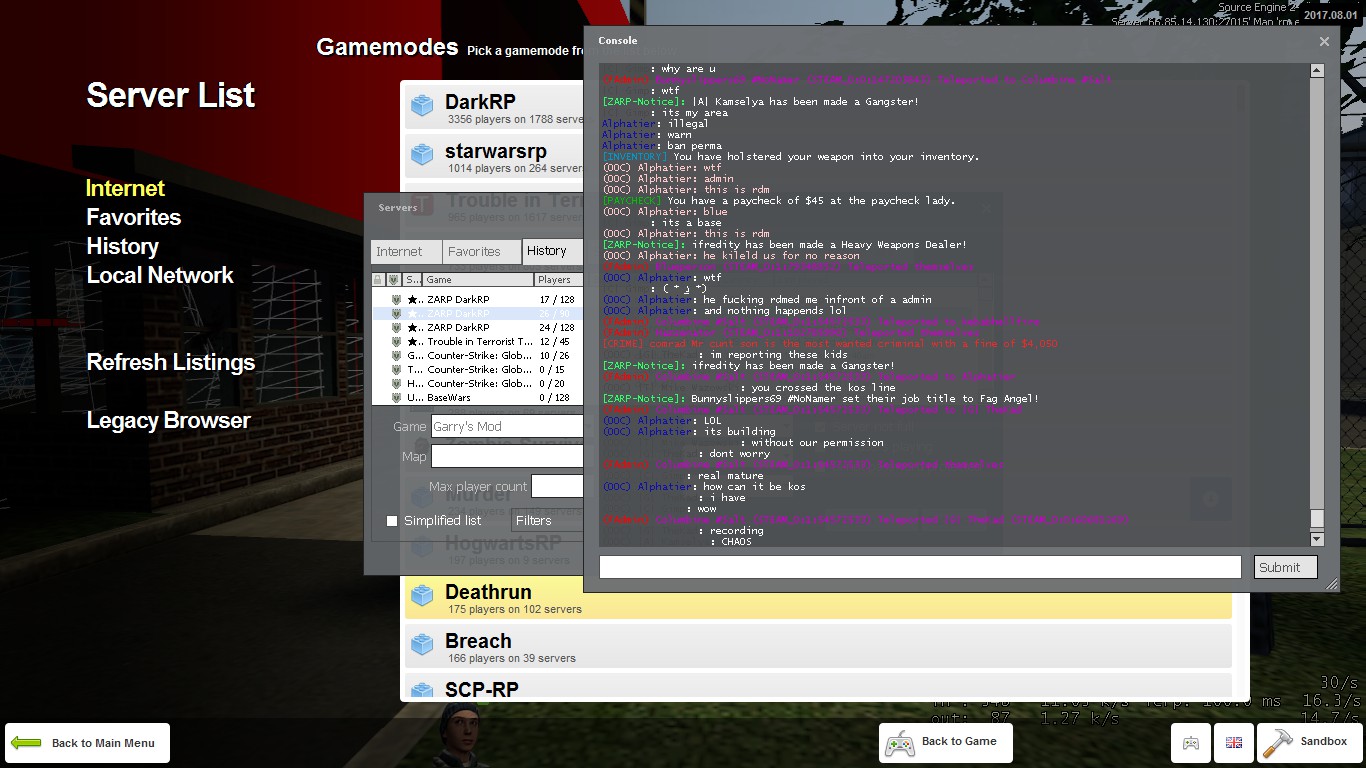Submit the console command
1366x768 pixels.
(1286, 567)
